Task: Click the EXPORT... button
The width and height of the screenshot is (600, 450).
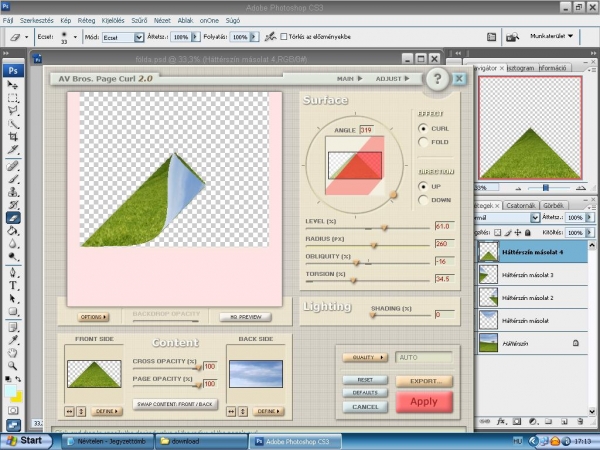Action: [x=424, y=381]
